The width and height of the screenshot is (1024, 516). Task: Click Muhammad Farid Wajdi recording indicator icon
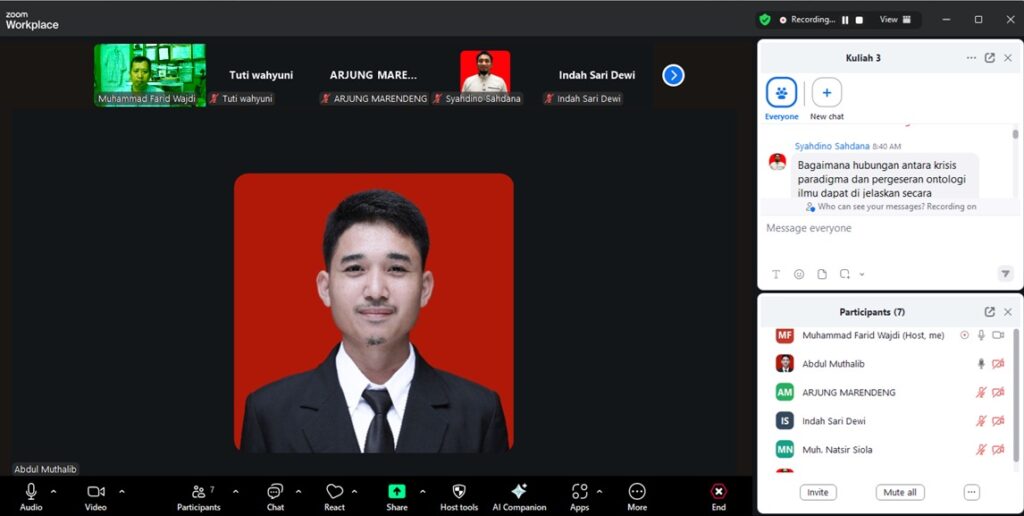pos(964,335)
